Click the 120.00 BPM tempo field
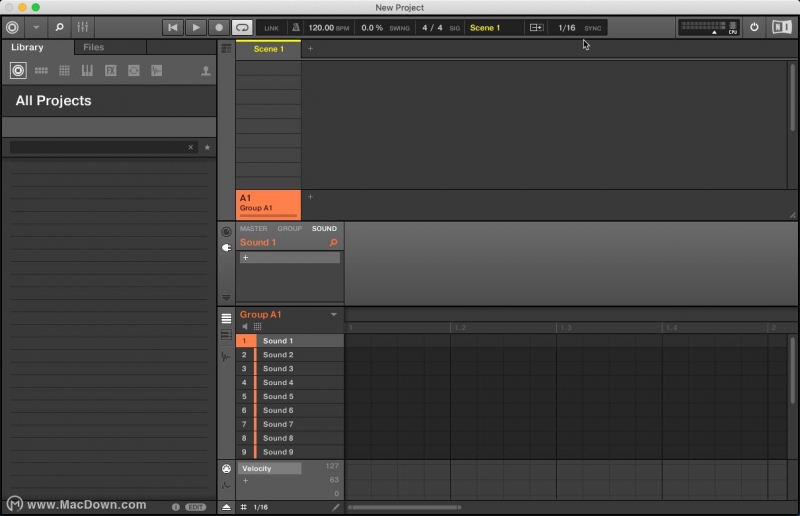Screen dimensions: 800x516 pos(329,28)
